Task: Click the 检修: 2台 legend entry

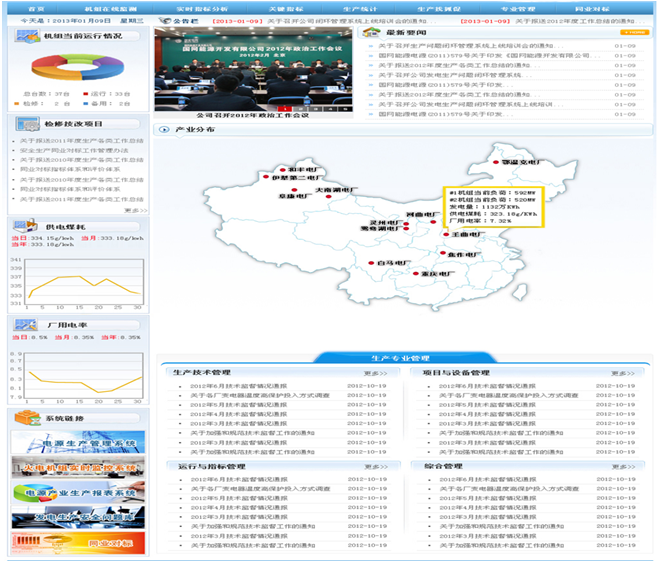Action: (42, 103)
